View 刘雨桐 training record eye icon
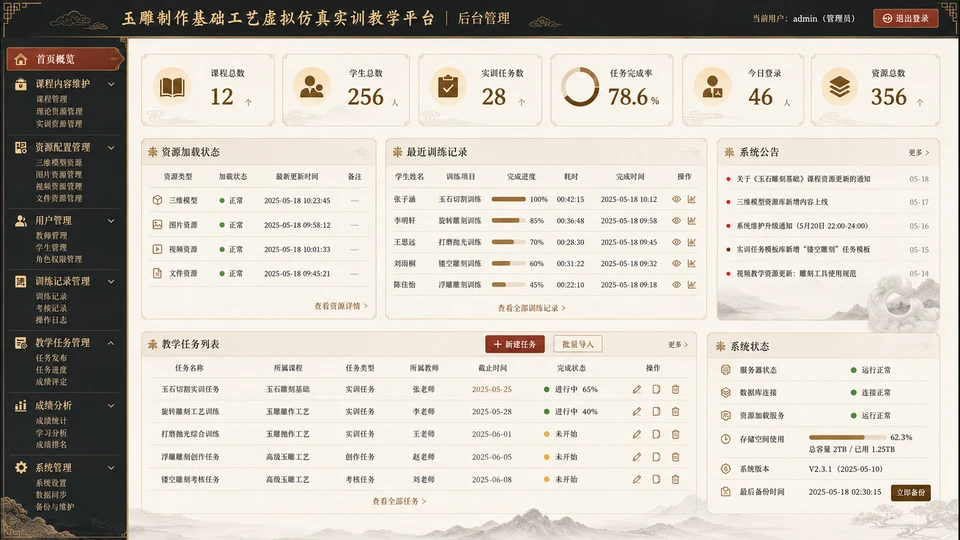The width and height of the screenshot is (960, 540). pos(677,263)
